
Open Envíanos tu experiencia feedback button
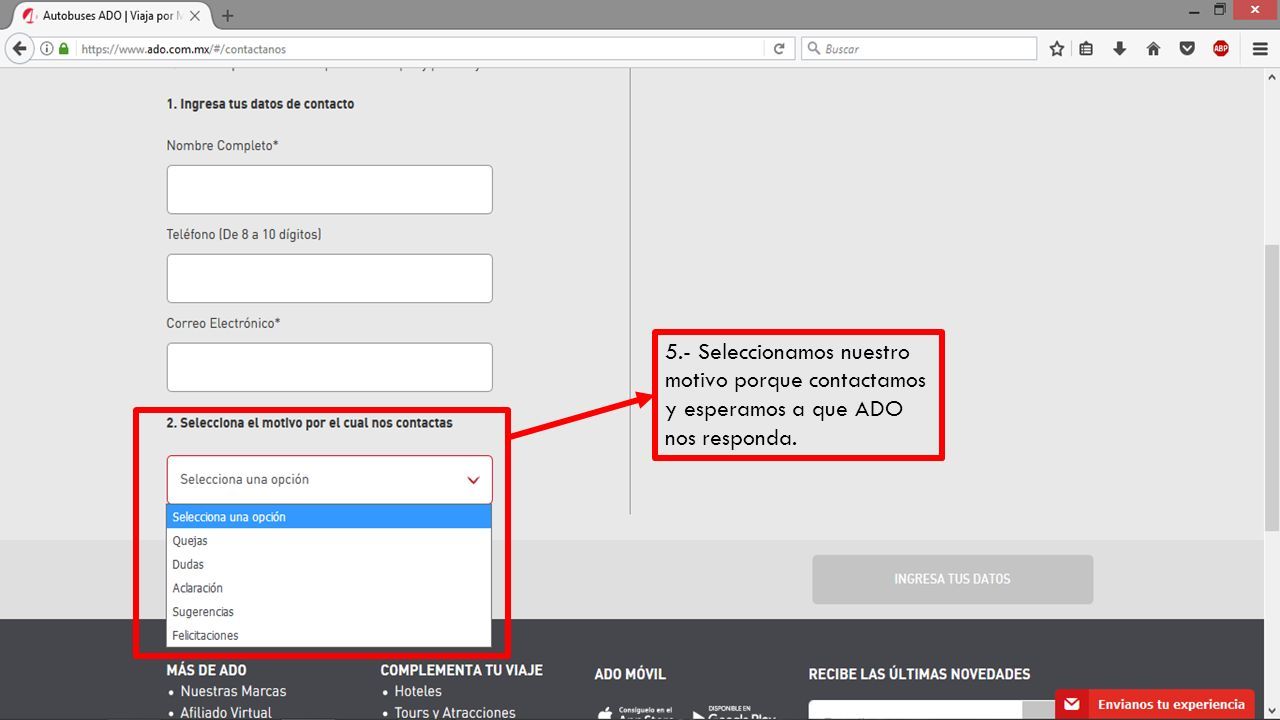click(1155, 704)
